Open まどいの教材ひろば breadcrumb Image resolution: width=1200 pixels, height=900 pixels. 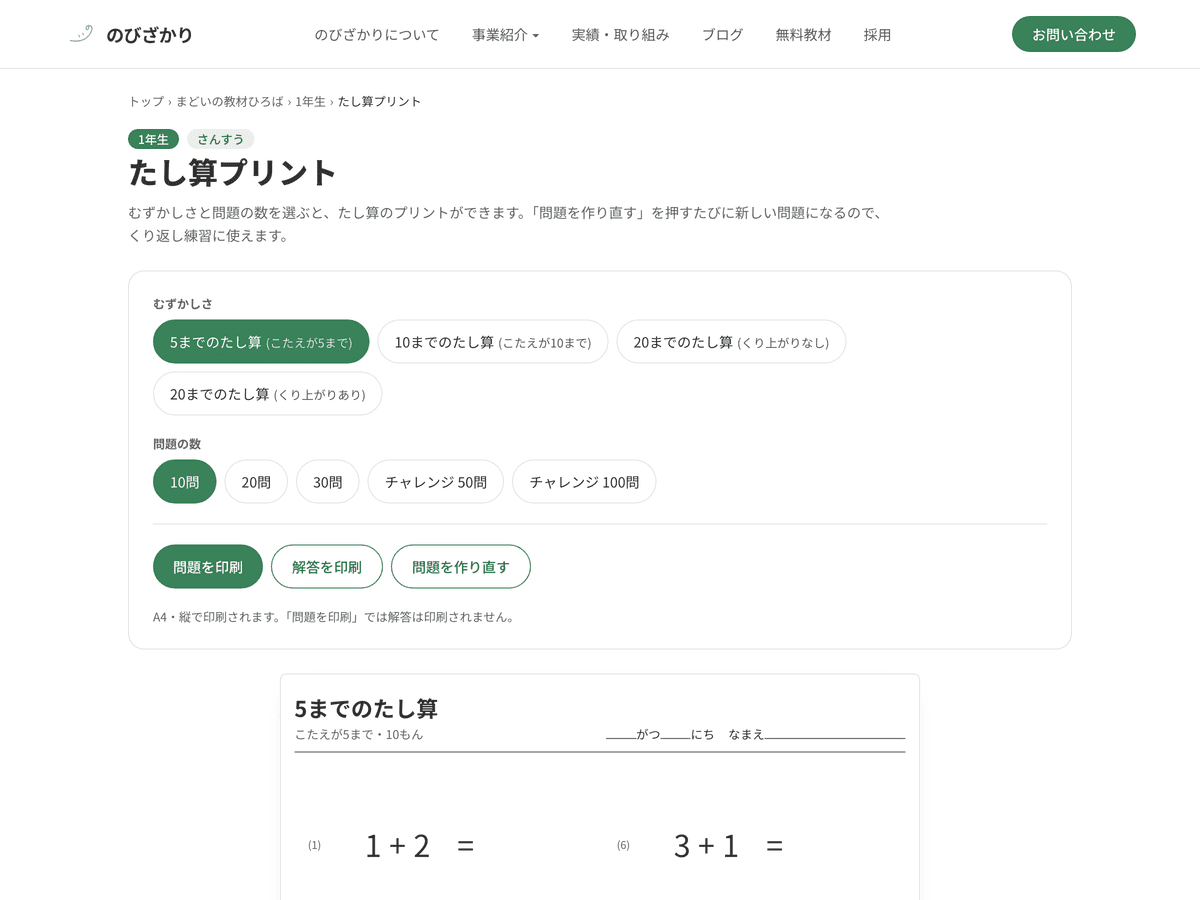(229, 101)
